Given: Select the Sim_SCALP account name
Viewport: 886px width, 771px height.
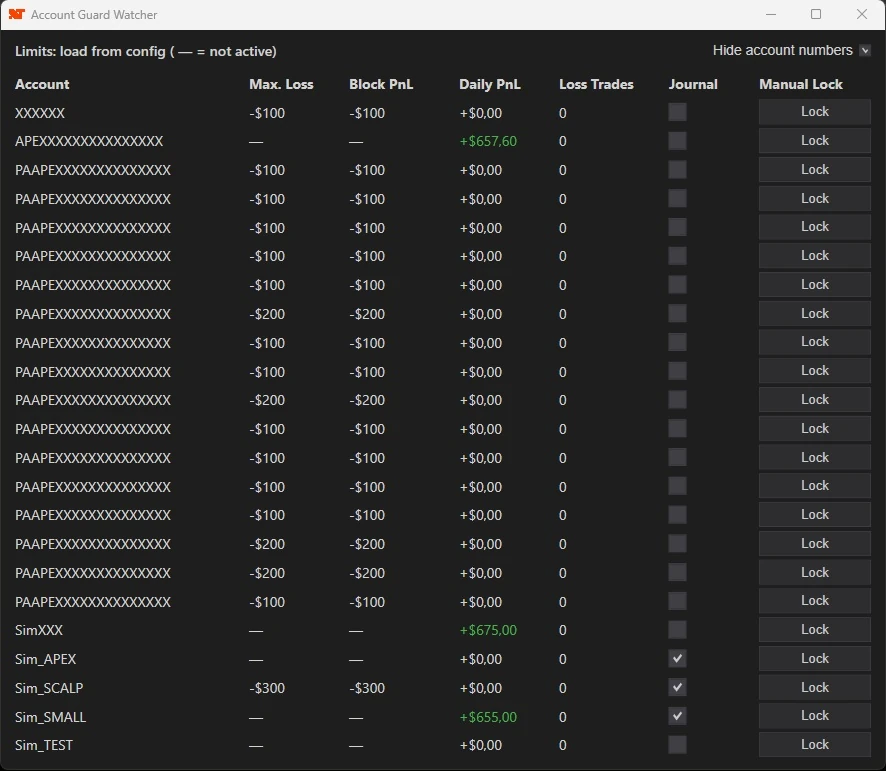Looking at the screenshot, I should [49, 688].
